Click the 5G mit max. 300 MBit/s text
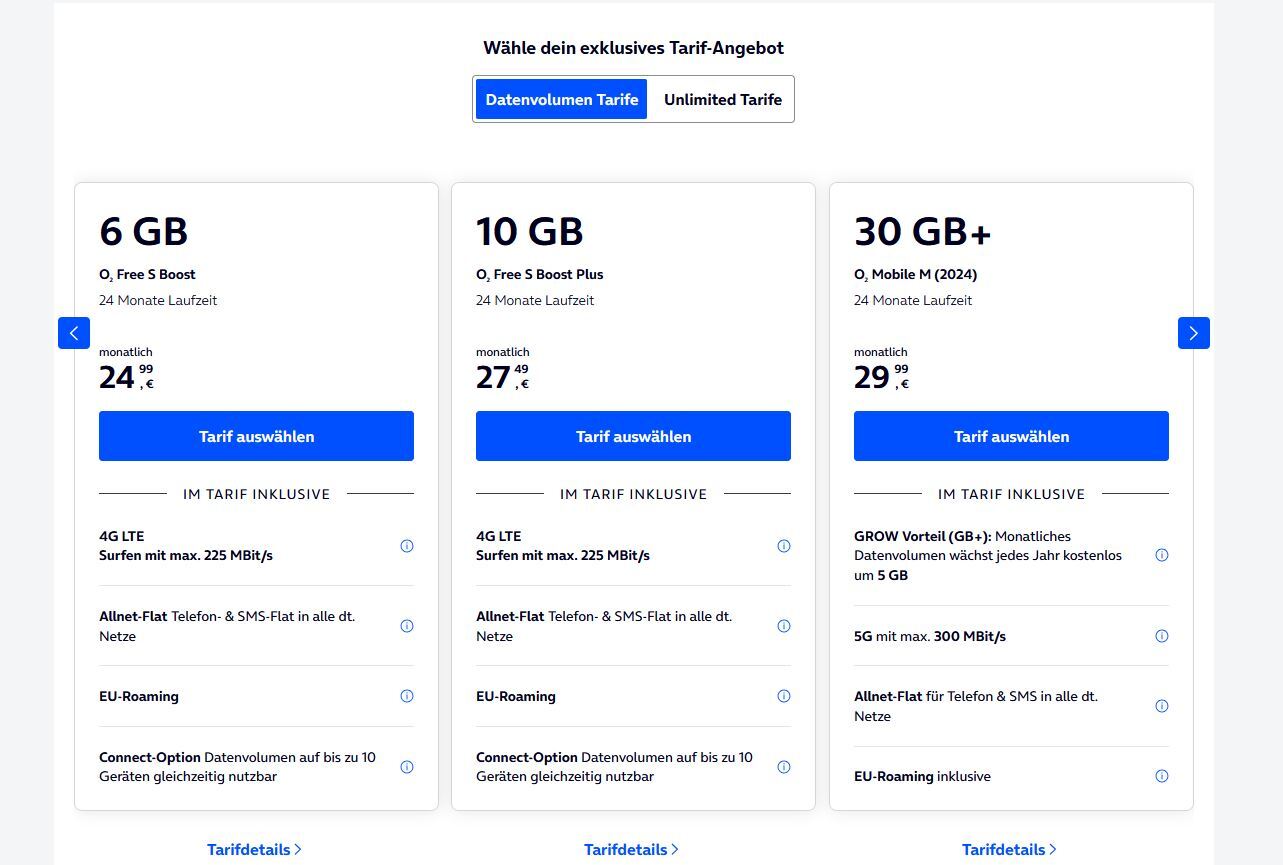1283x865 pixels. point(930,636)
